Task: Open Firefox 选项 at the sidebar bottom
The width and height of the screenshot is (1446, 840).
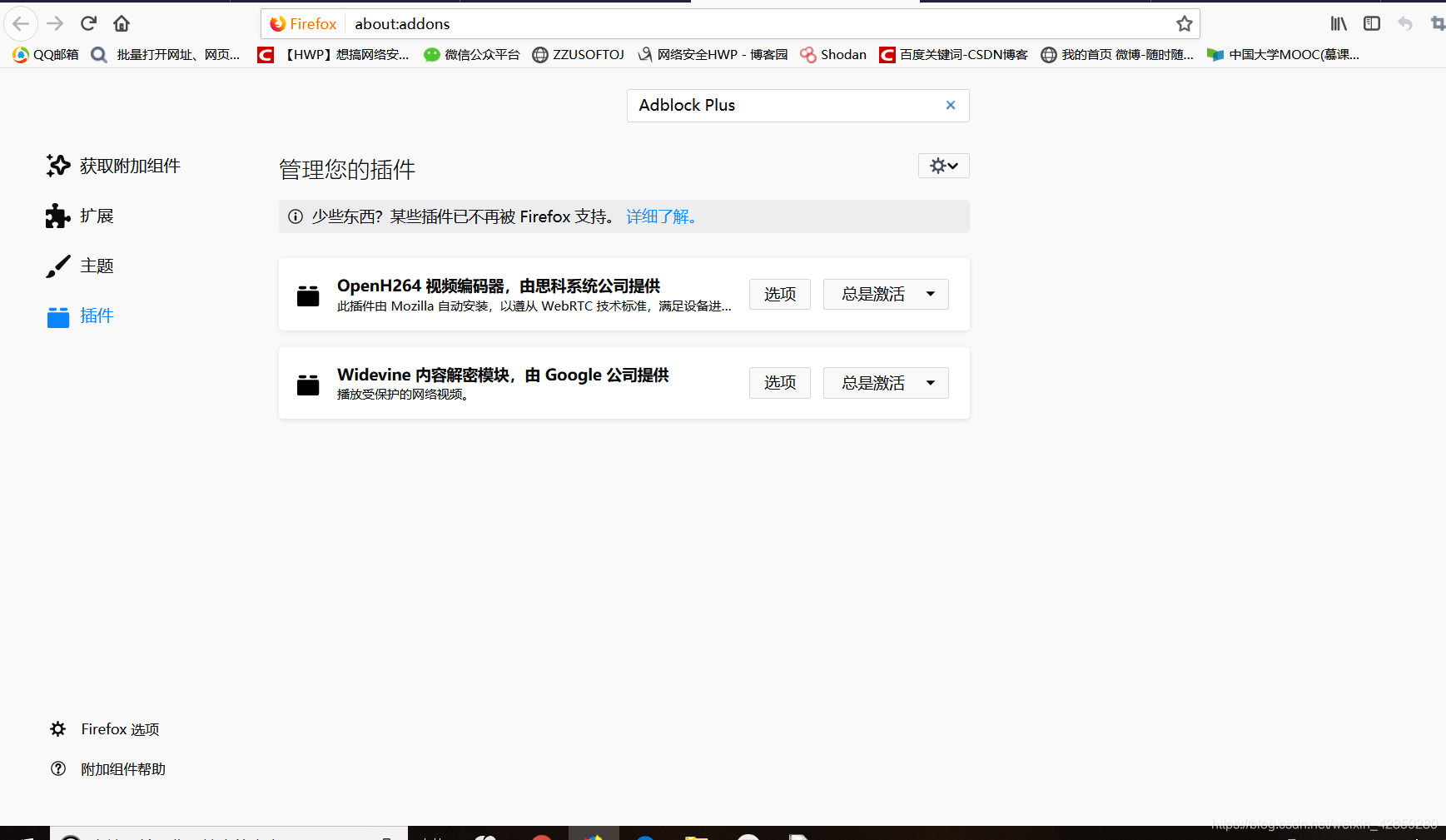Action: [x=105, y=729]
